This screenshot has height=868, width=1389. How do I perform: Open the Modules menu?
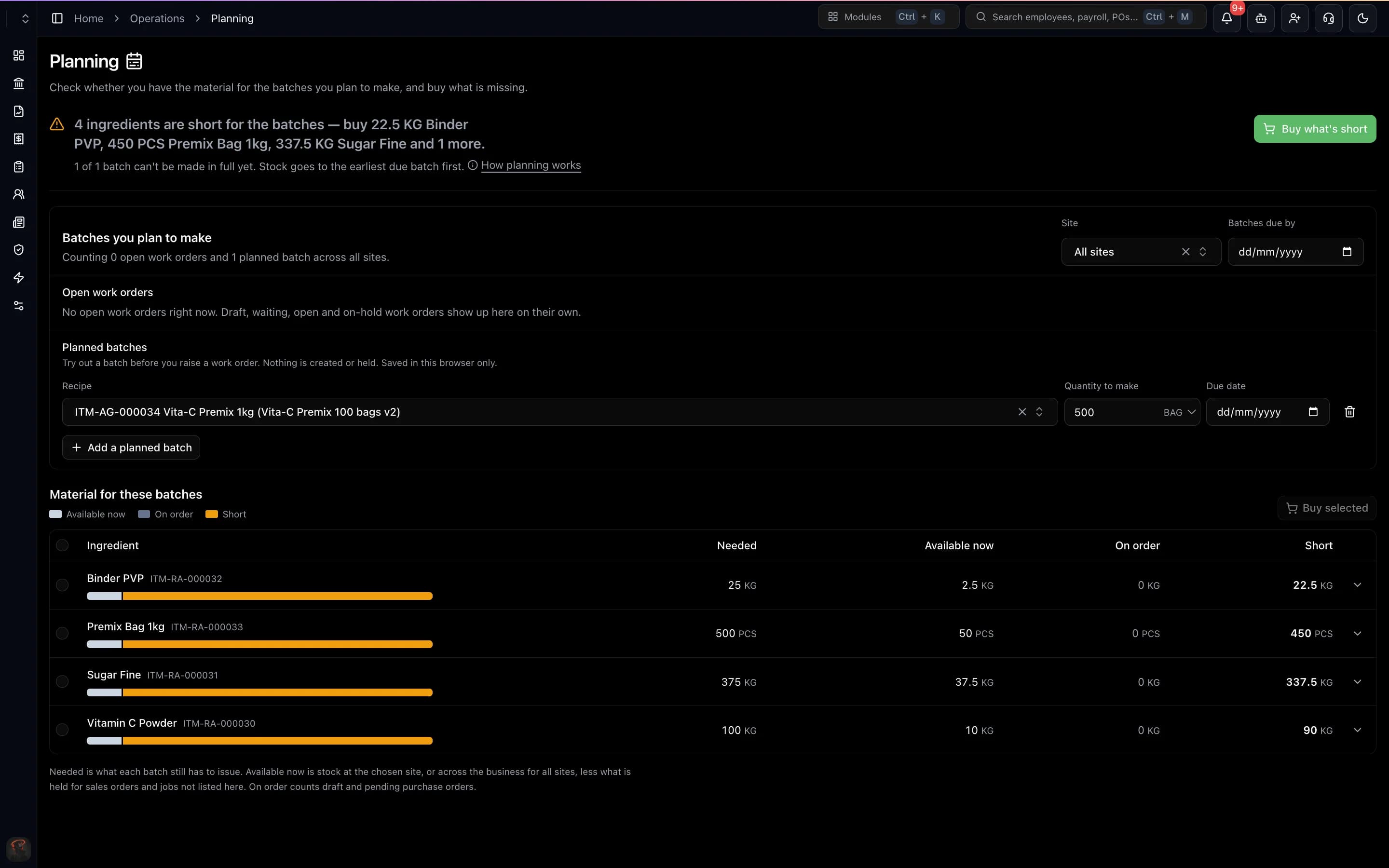[888, 17]
